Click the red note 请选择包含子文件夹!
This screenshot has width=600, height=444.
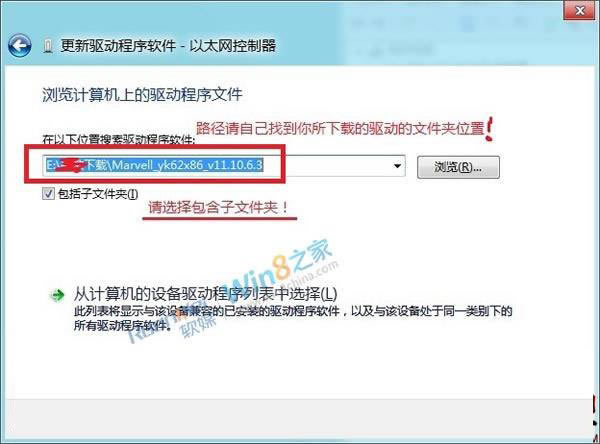[x=218, y=208]
